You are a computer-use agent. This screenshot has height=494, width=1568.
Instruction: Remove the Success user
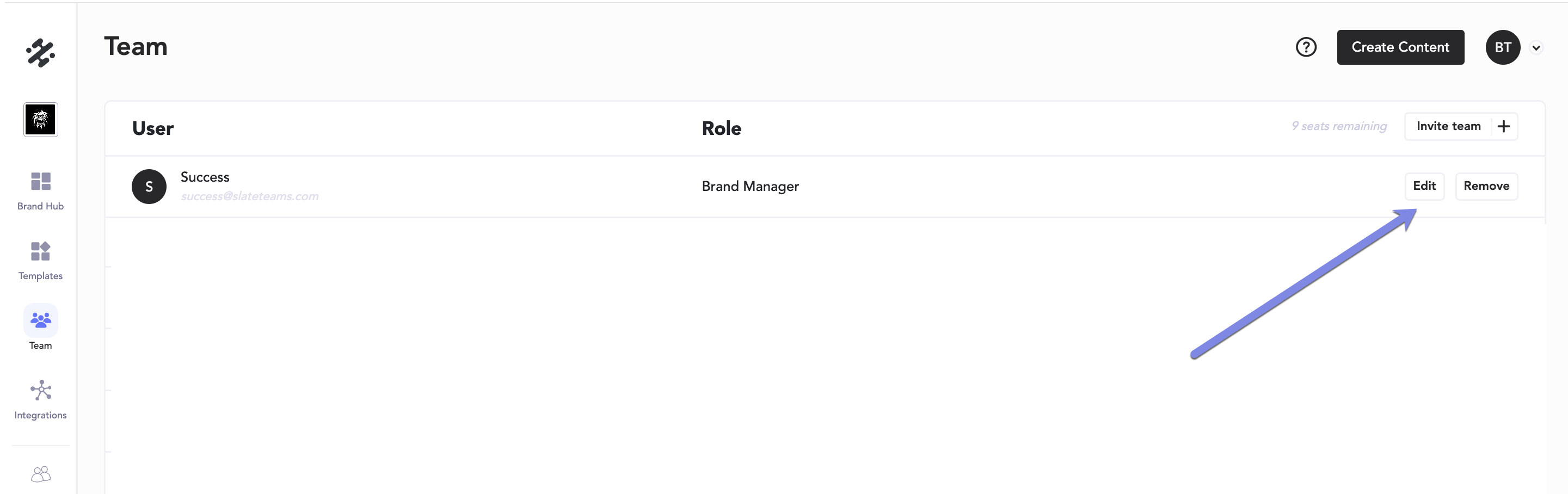[1486, 186]
